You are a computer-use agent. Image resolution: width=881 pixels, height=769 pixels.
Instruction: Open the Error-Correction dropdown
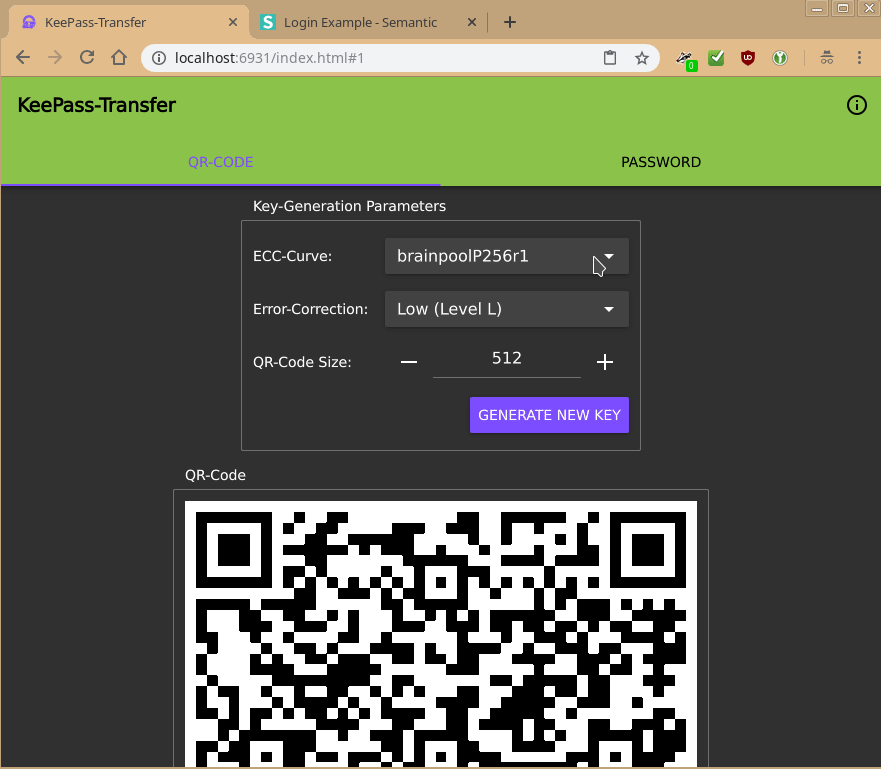click(x=507, y=309)
